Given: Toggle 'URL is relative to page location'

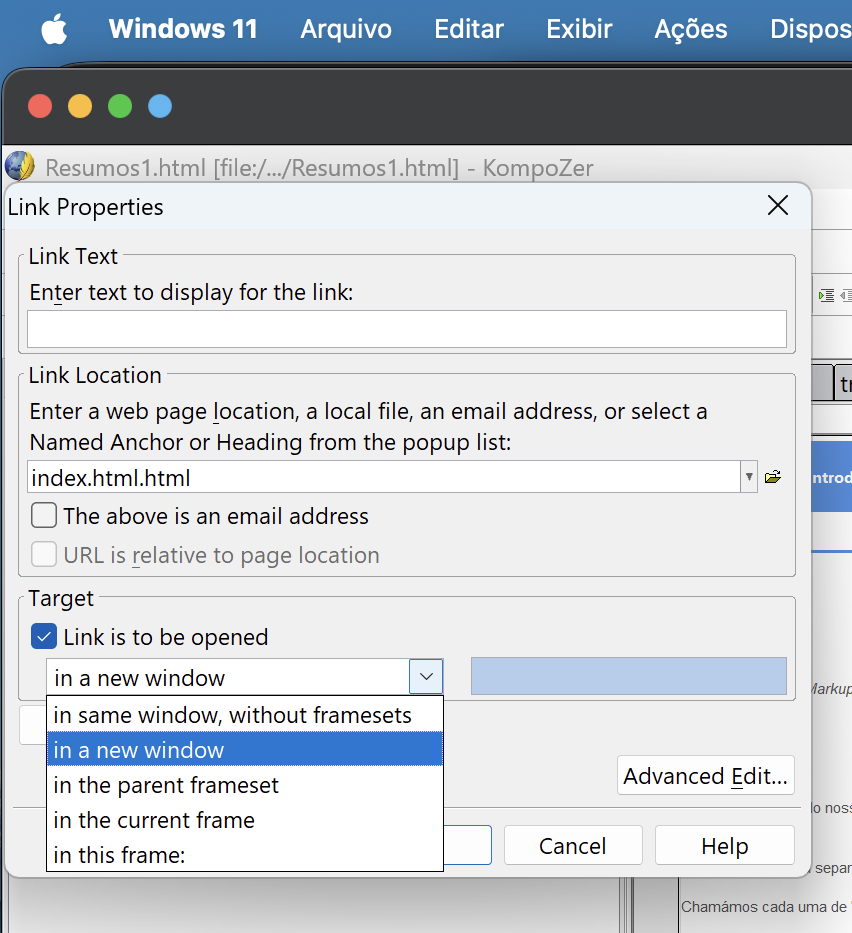Looking at the screenshot, I should tap(44, 555).
